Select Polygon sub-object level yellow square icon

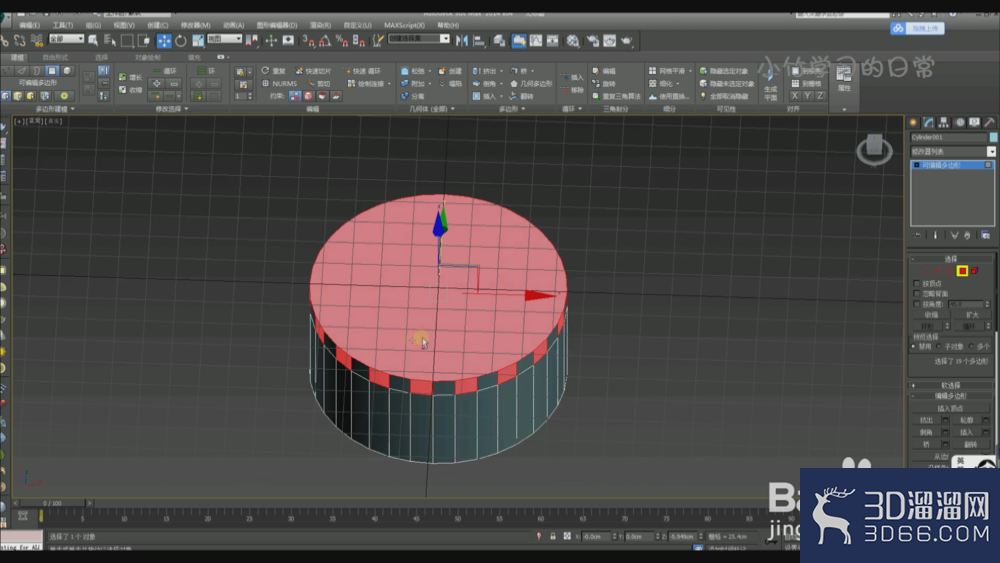(962, 271)
